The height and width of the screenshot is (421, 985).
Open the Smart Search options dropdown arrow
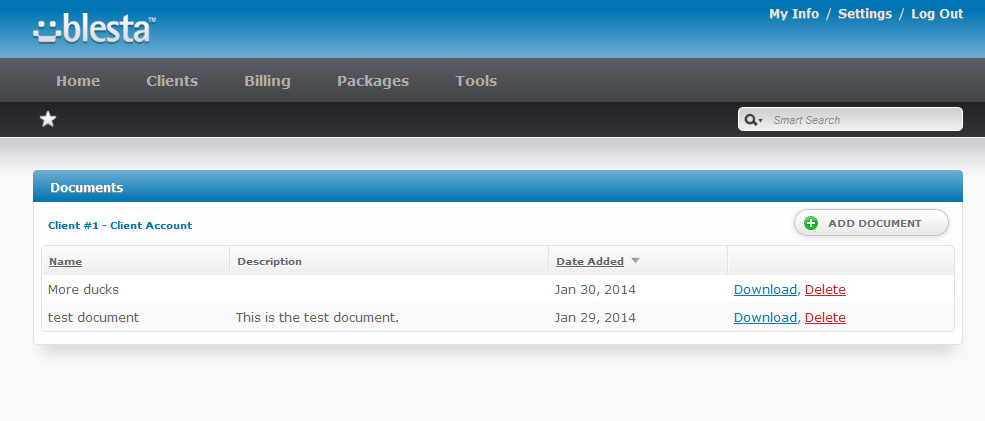[x=760, y=121]
